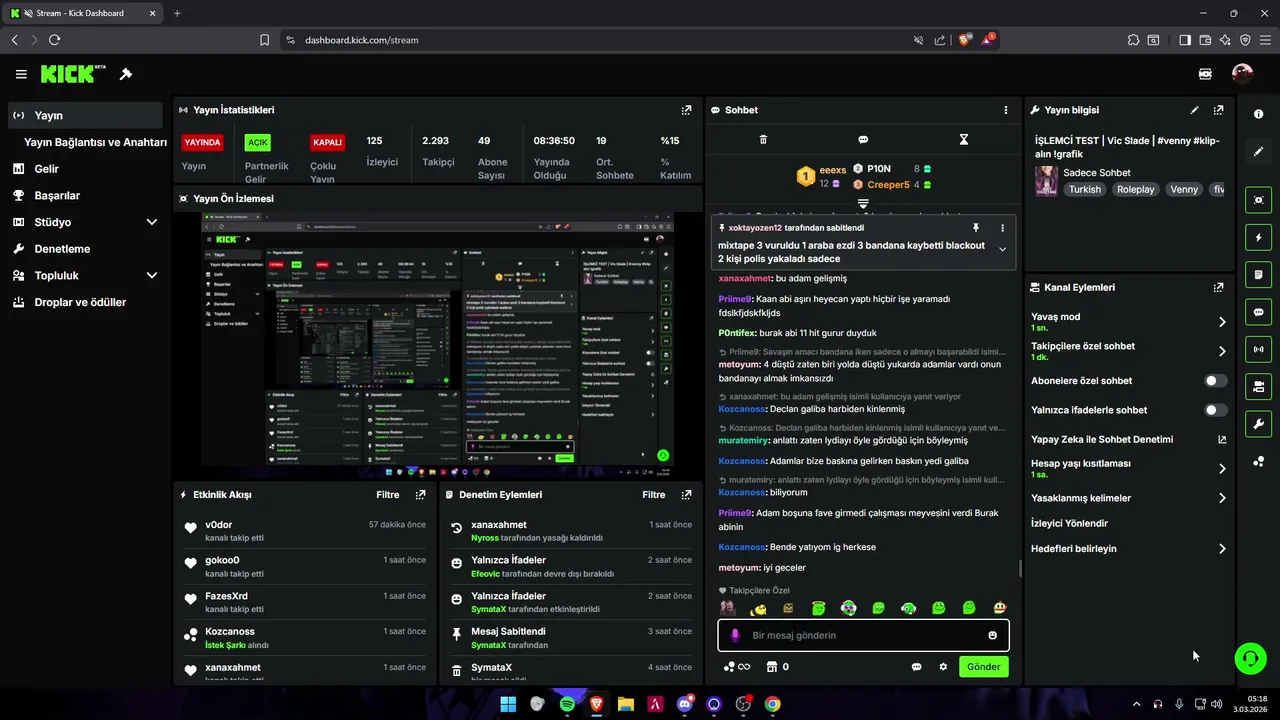Open Takipçilere özel sohbet options arrow
Image resolution: width=1280 pixels, height=720 pixels.
pyautogui.click(x=1222, y=351)
